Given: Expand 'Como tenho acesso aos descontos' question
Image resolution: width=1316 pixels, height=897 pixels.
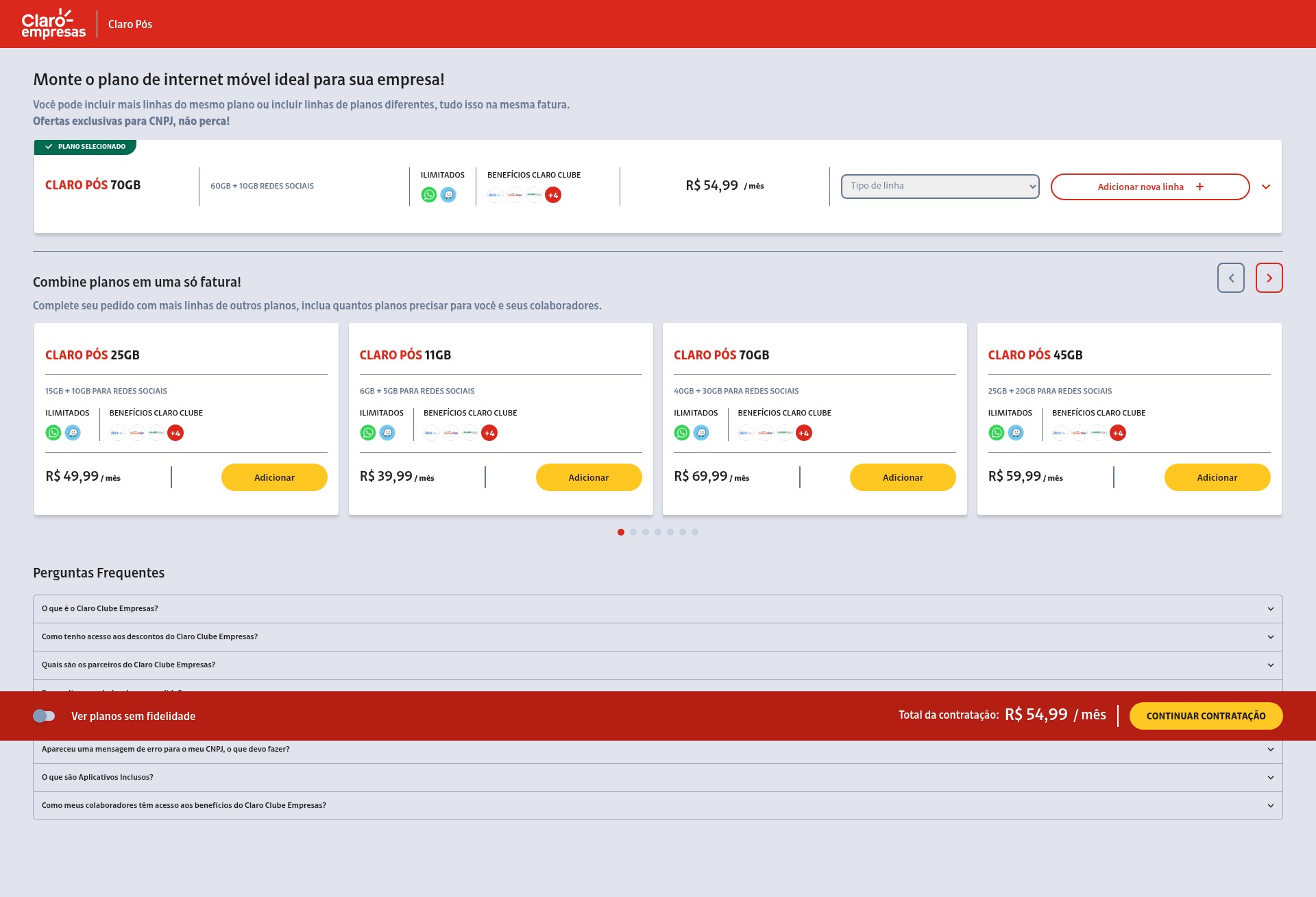Looking at the screenshot, I should tap(658, 637).
